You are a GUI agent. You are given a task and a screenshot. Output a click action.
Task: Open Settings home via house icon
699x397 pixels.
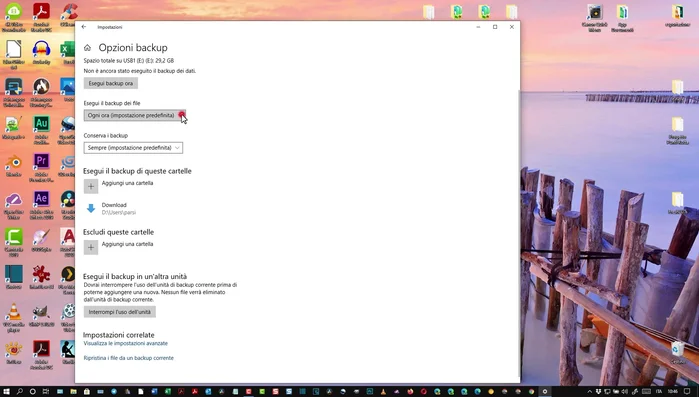(x=87, y=48)
